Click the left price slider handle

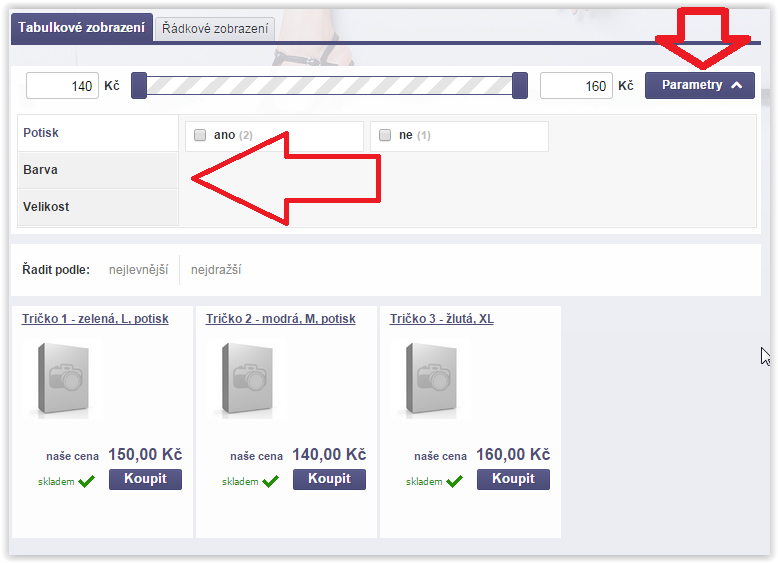point(139,85)
